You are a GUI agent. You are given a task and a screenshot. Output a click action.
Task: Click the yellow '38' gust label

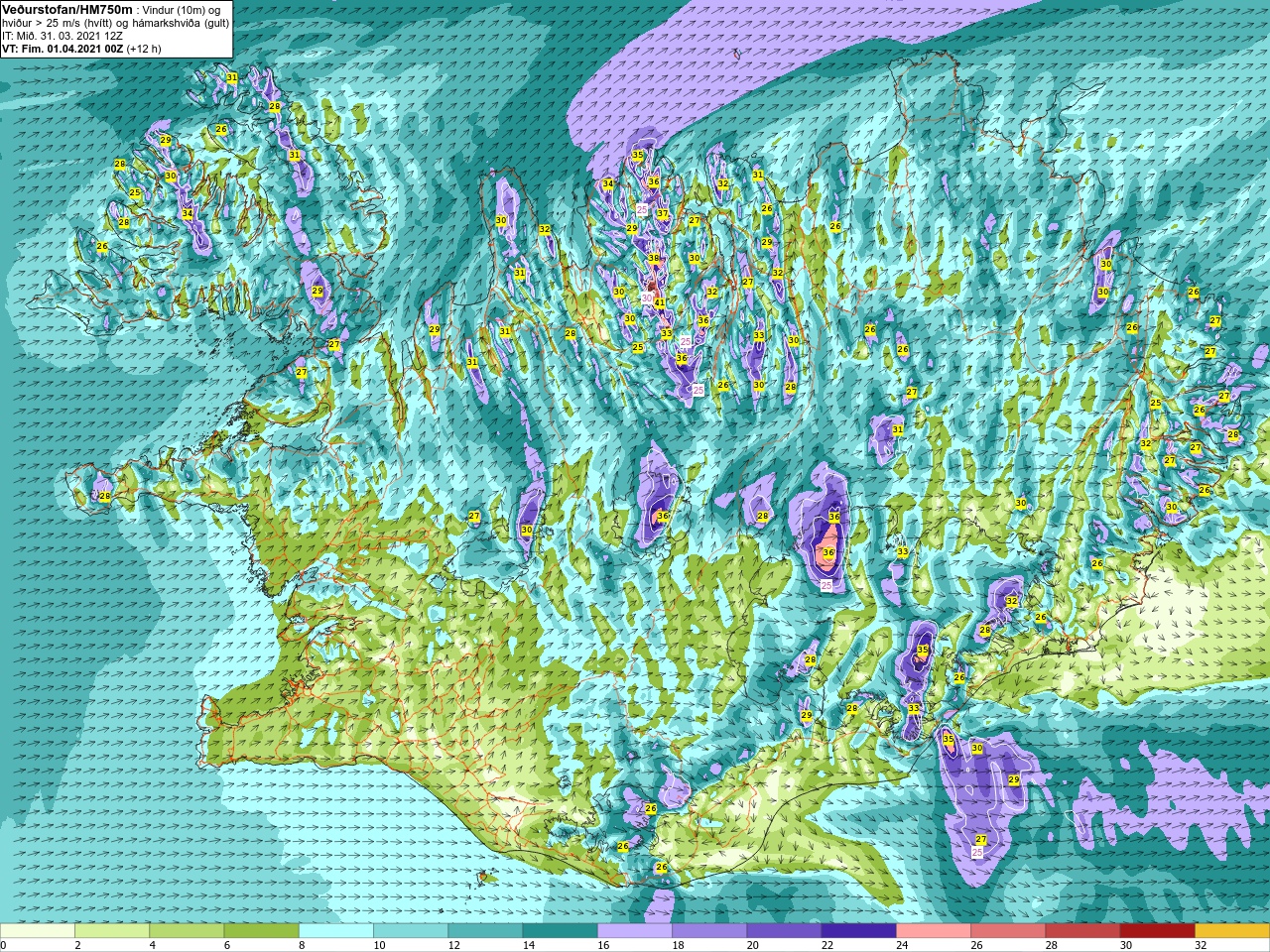click(654, 258)
